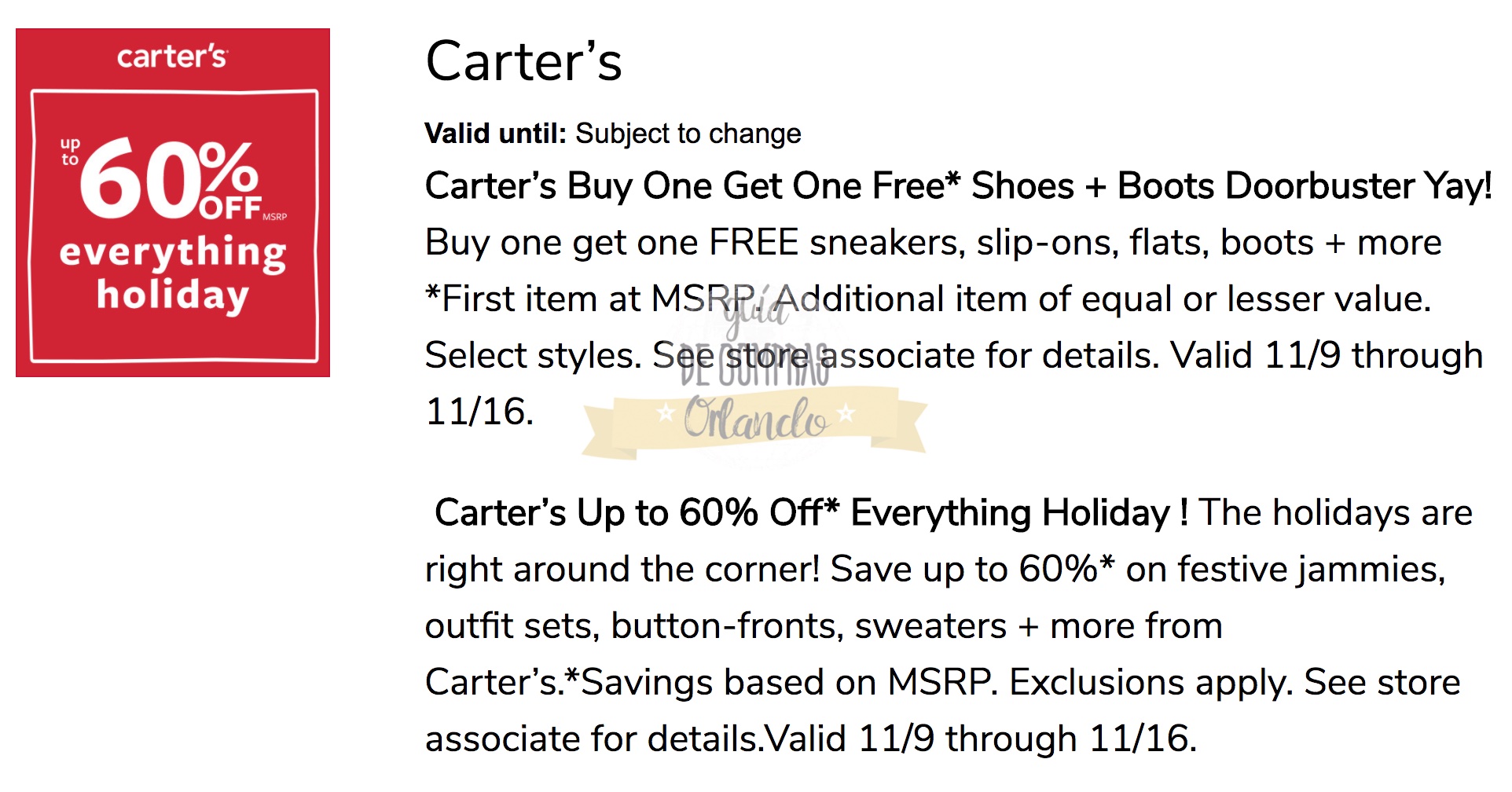Click the Buy One Get One Free headline
Image resolution: width=1512 pixels, height=792 pixels.
click(x=957, y=186)
